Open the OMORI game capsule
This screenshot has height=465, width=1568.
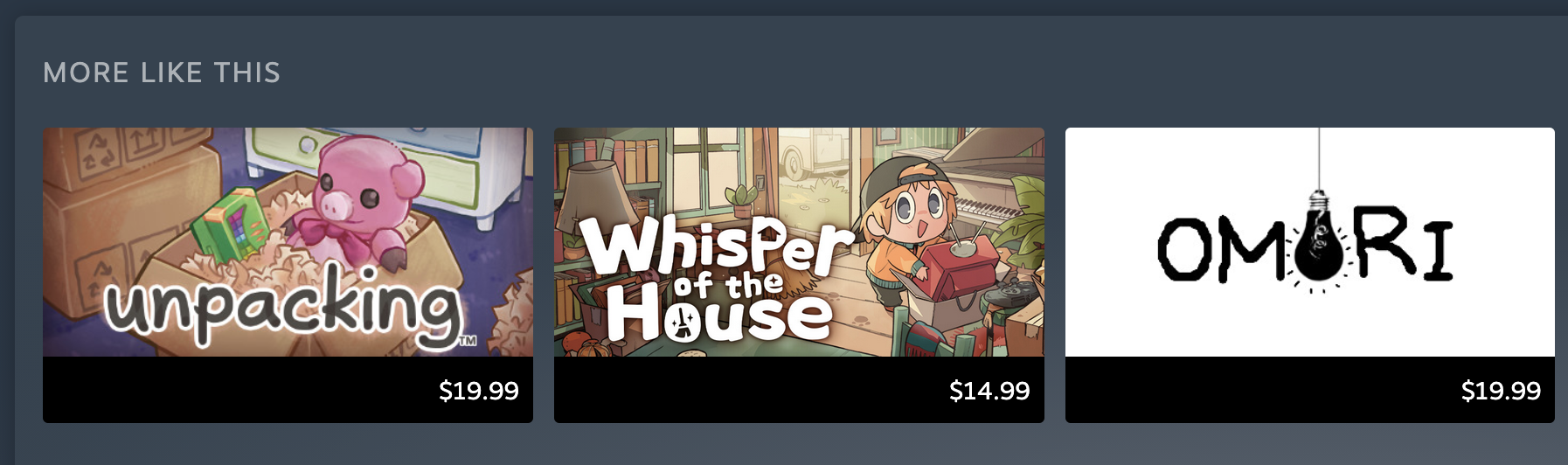[1309, 242]
